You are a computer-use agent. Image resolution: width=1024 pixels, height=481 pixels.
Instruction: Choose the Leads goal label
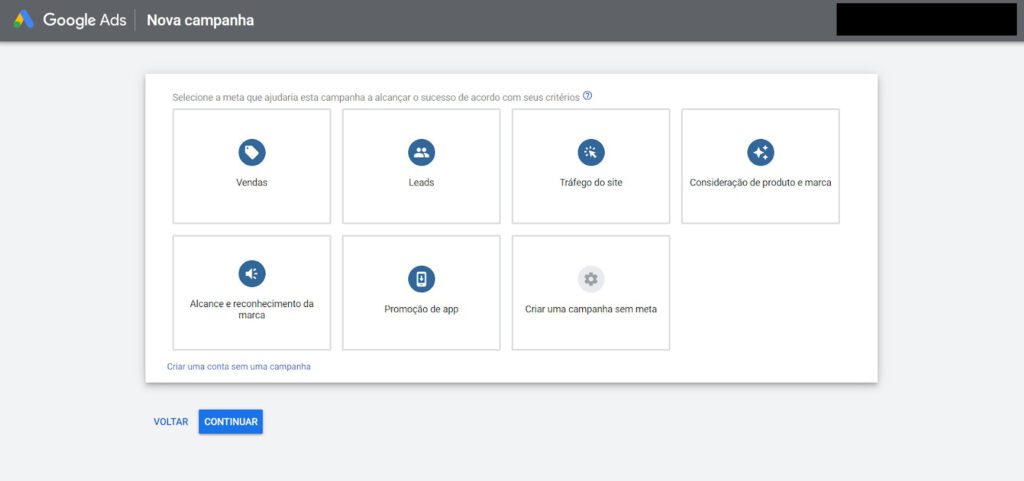click(421, 183)
